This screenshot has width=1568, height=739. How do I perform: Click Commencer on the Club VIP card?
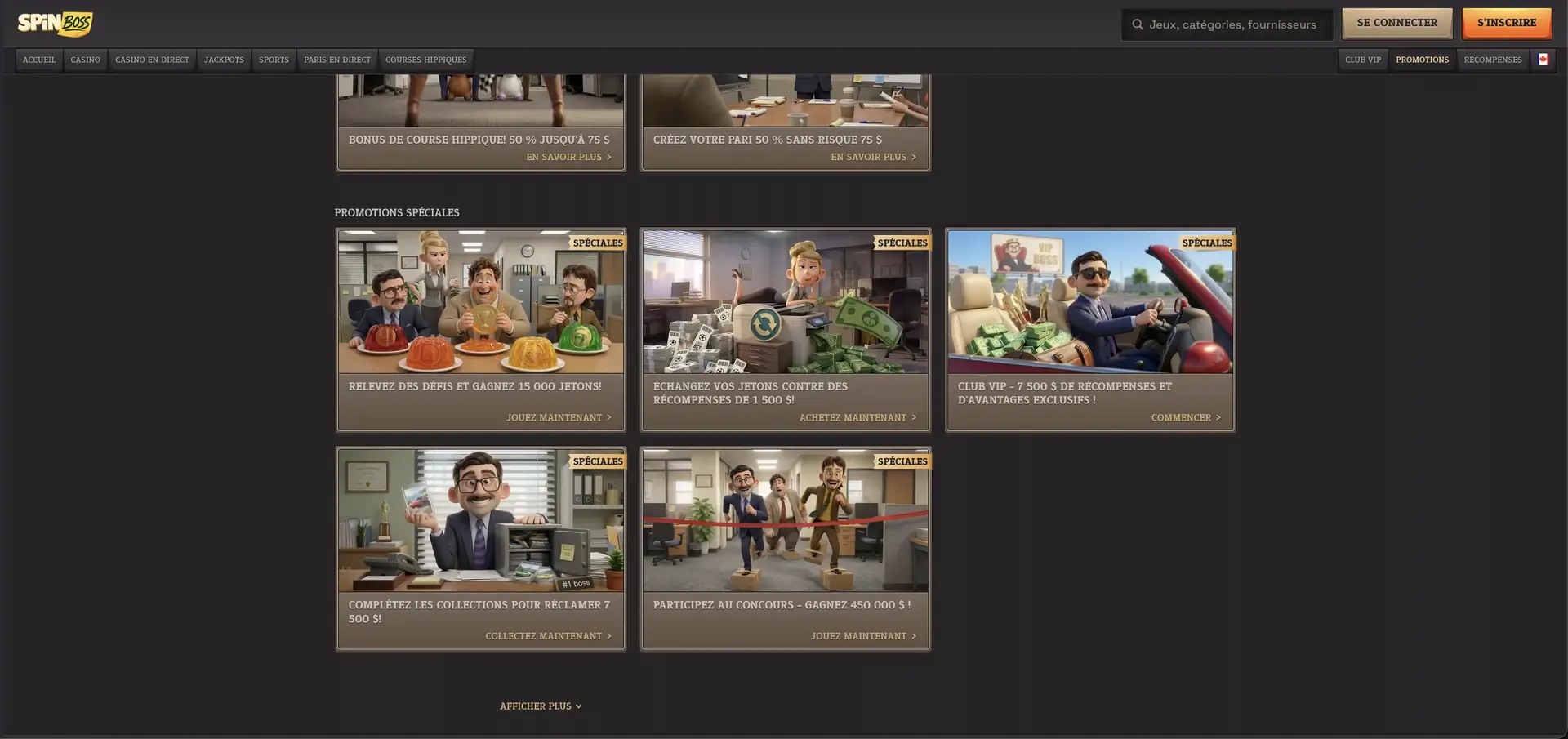[x=1186, y=417]
